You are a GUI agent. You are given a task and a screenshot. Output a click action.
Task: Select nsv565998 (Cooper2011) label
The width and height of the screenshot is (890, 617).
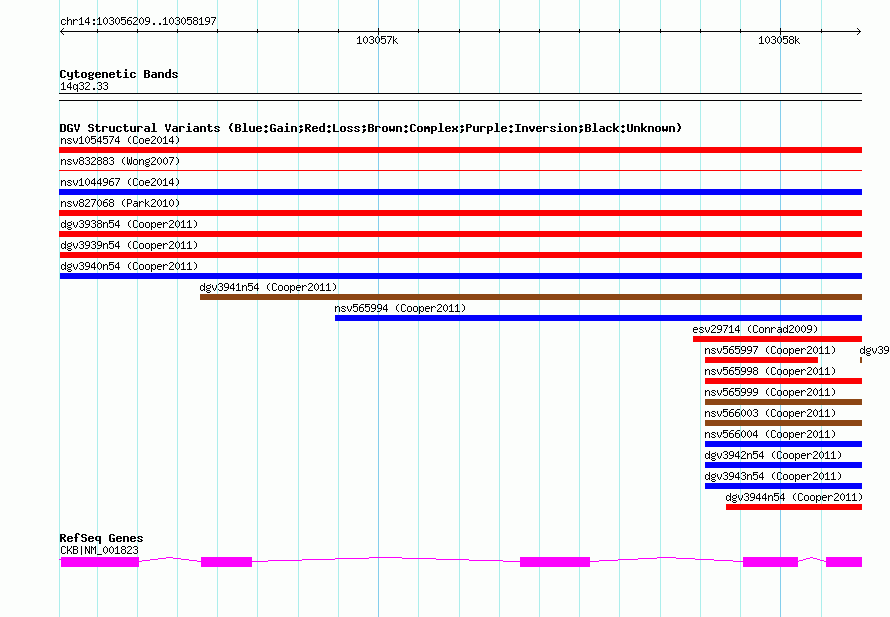(770, 371)
